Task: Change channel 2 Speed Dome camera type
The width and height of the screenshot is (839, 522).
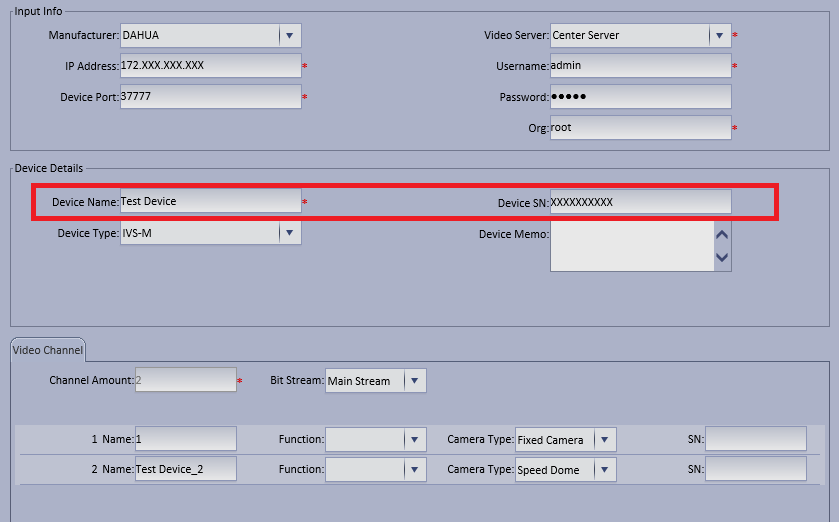Action: (x=603, y=470)
